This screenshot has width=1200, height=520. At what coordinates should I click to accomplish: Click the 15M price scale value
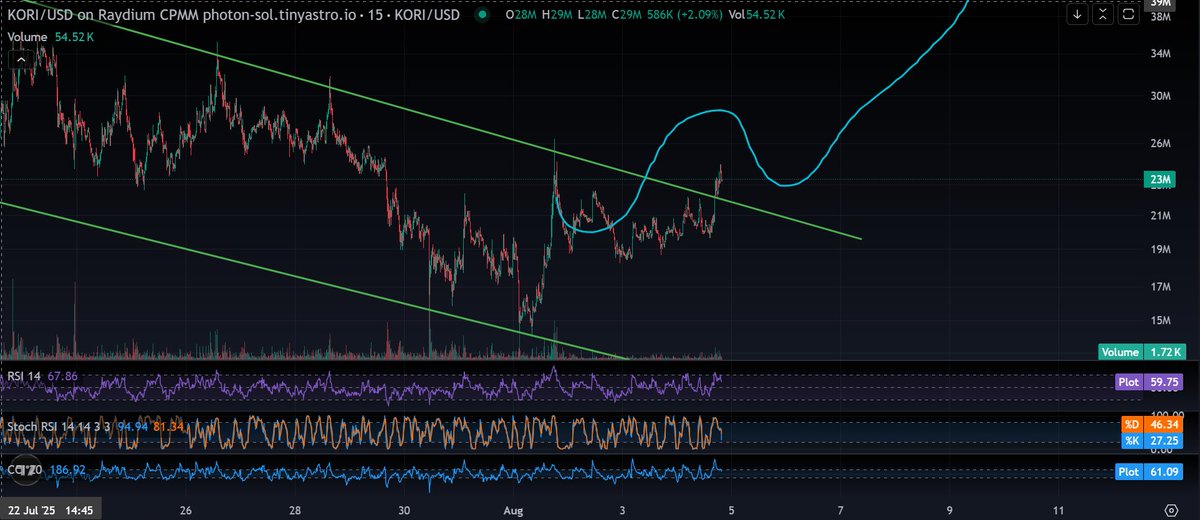[x=1160, y=321]
